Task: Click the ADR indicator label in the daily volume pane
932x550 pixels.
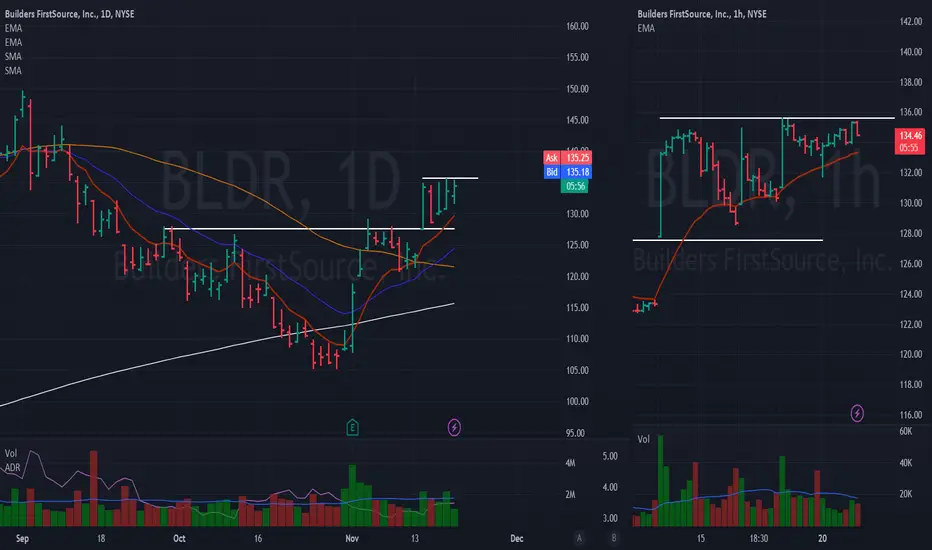Action: pos(12,467)
